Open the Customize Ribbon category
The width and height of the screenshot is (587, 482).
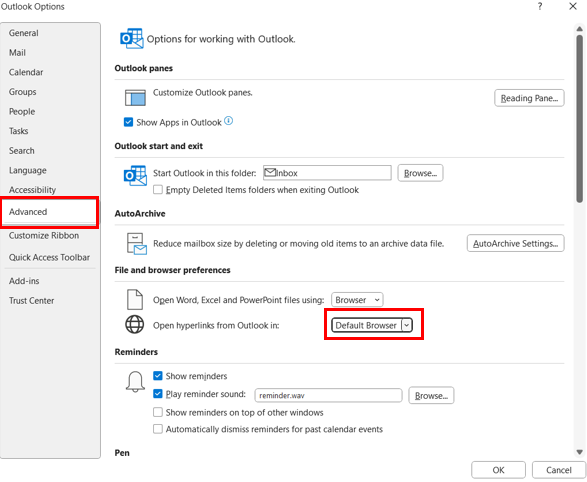44,236
